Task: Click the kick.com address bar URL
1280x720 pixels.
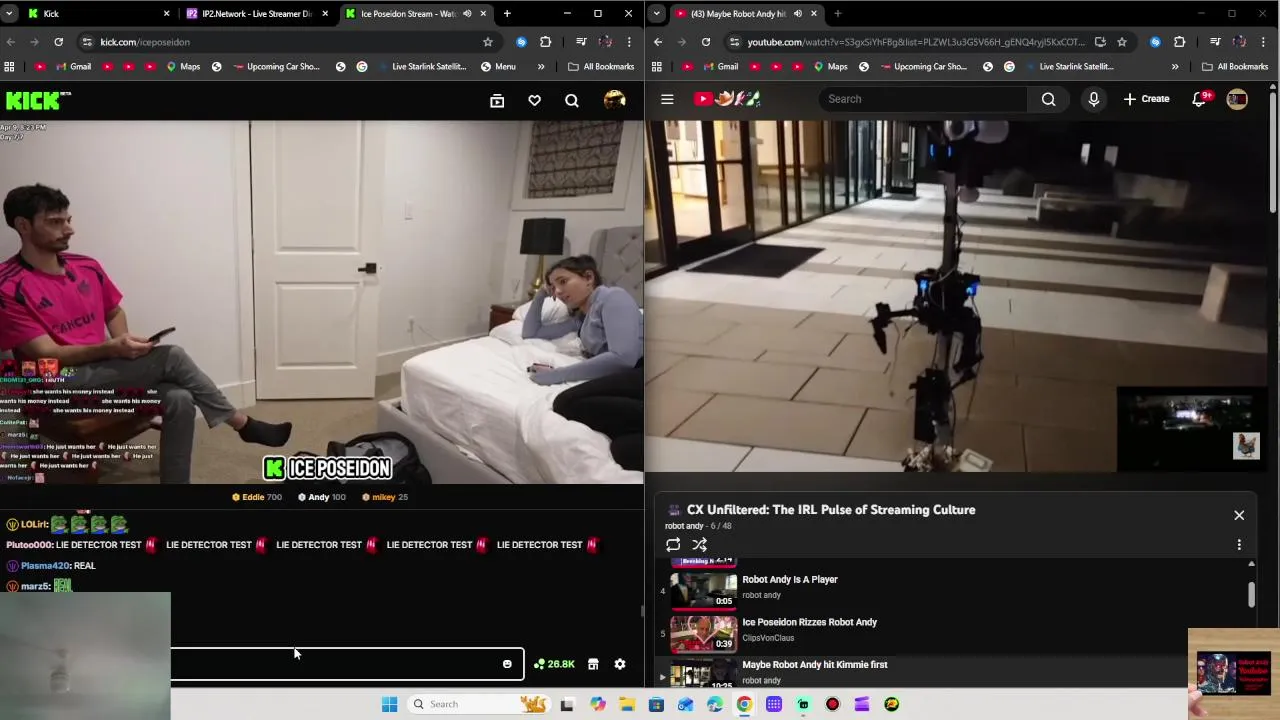Action: pos(145,42)
